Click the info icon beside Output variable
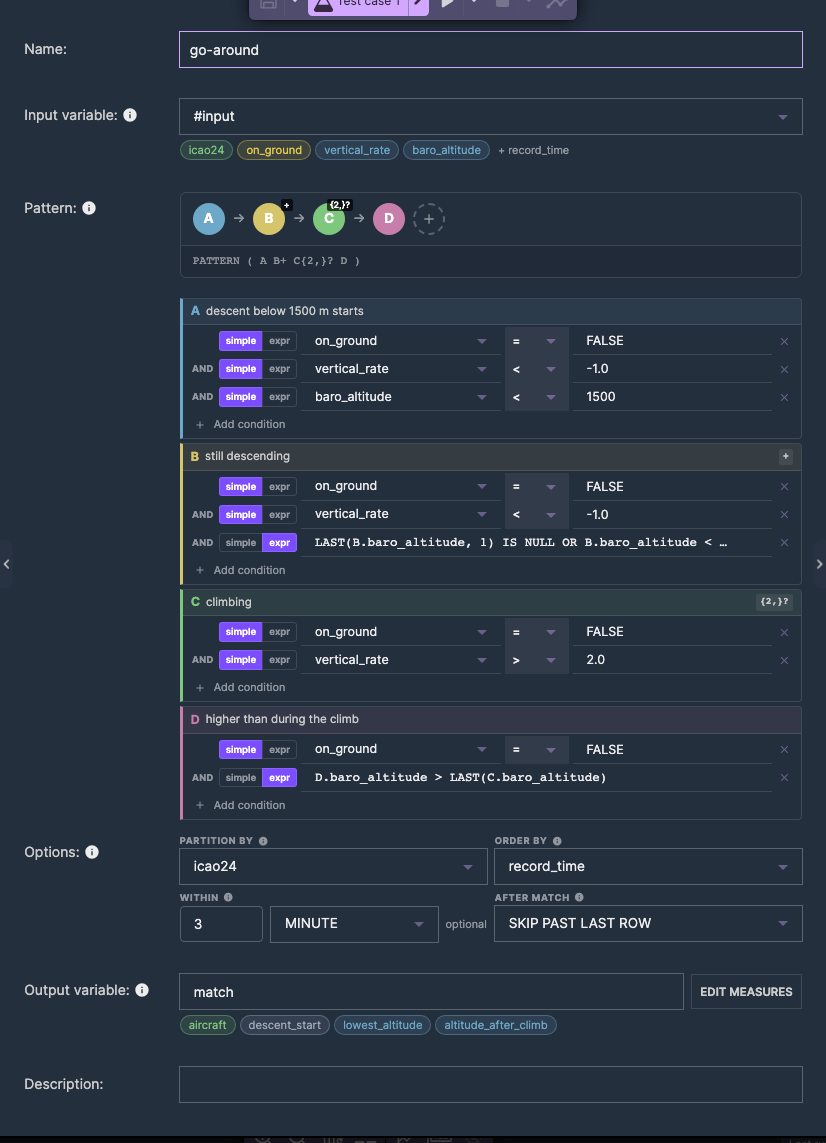 coord(142,990)
